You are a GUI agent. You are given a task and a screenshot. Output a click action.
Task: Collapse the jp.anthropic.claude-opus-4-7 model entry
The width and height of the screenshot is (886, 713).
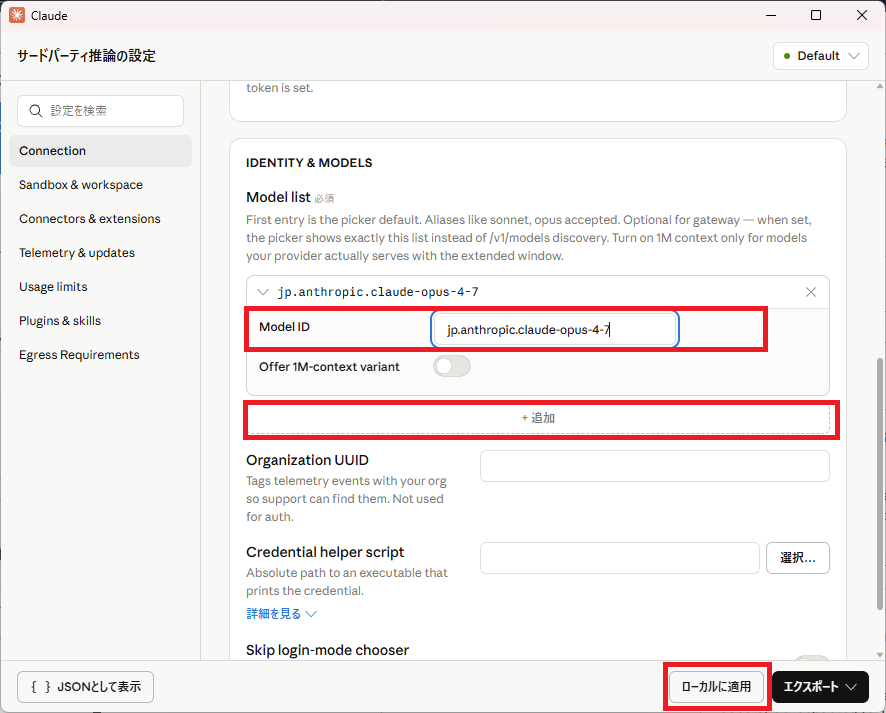263,292
